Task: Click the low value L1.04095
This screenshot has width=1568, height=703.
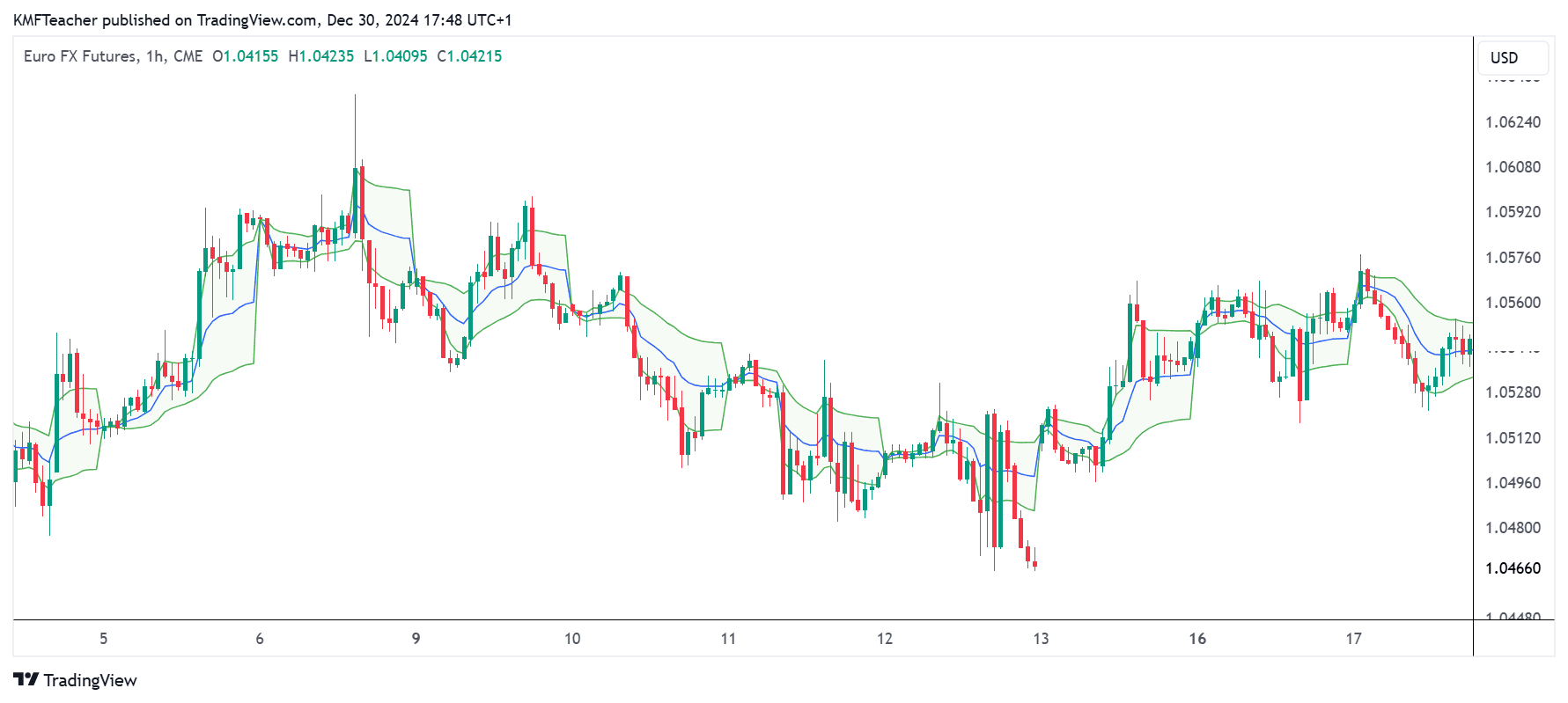Action: [x=394, y=56]
